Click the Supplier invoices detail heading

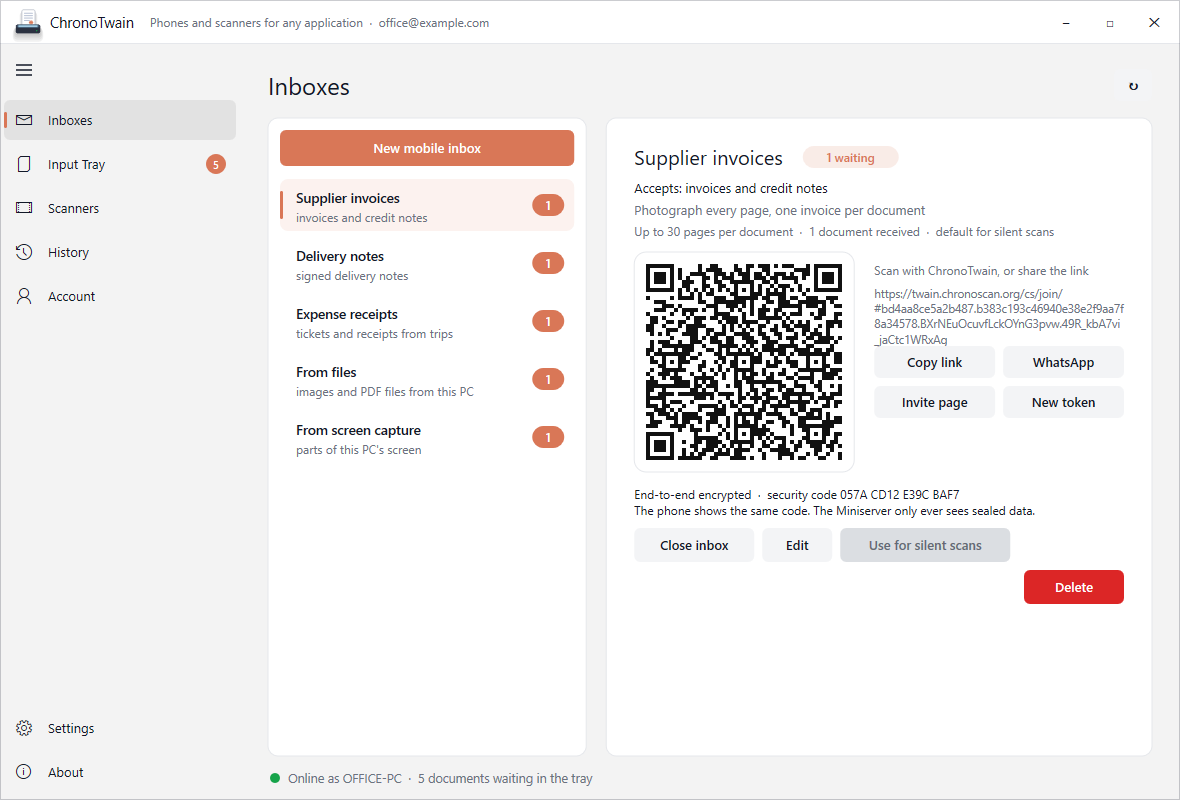click(708, 158)
